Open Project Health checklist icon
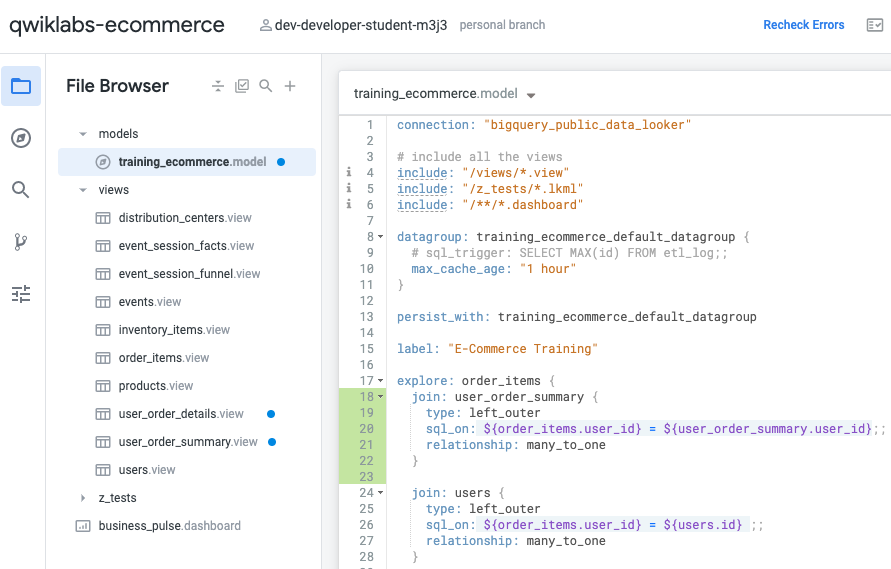This screenshot has height=569, width=891. (875, 25)
